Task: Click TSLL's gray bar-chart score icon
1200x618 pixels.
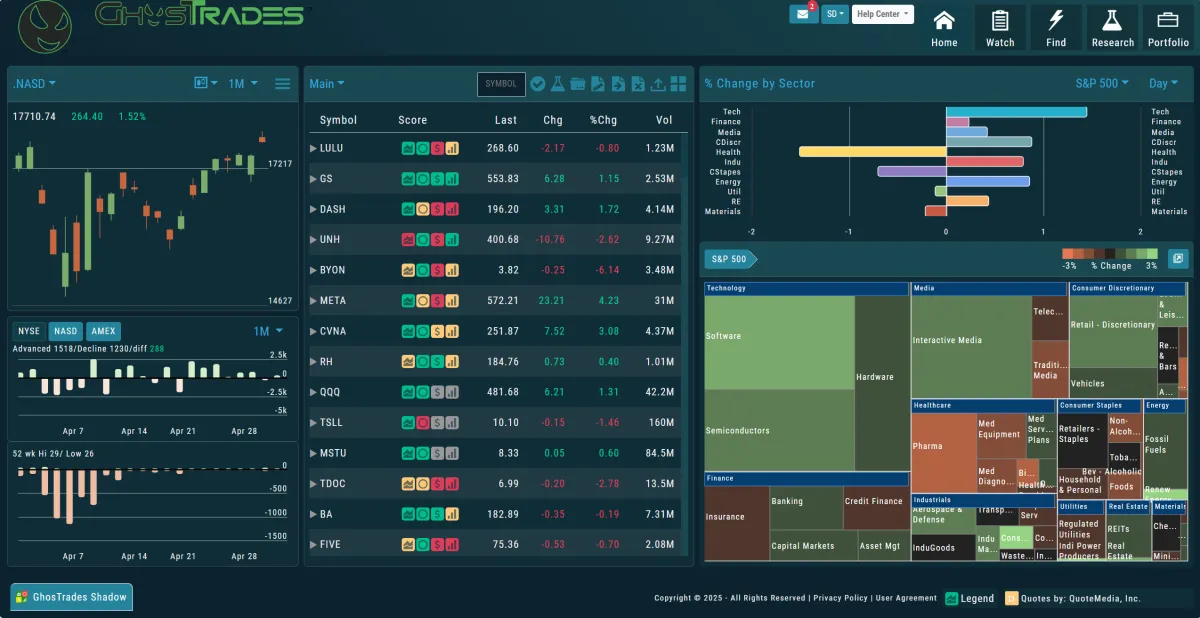Action: point(452,423)
